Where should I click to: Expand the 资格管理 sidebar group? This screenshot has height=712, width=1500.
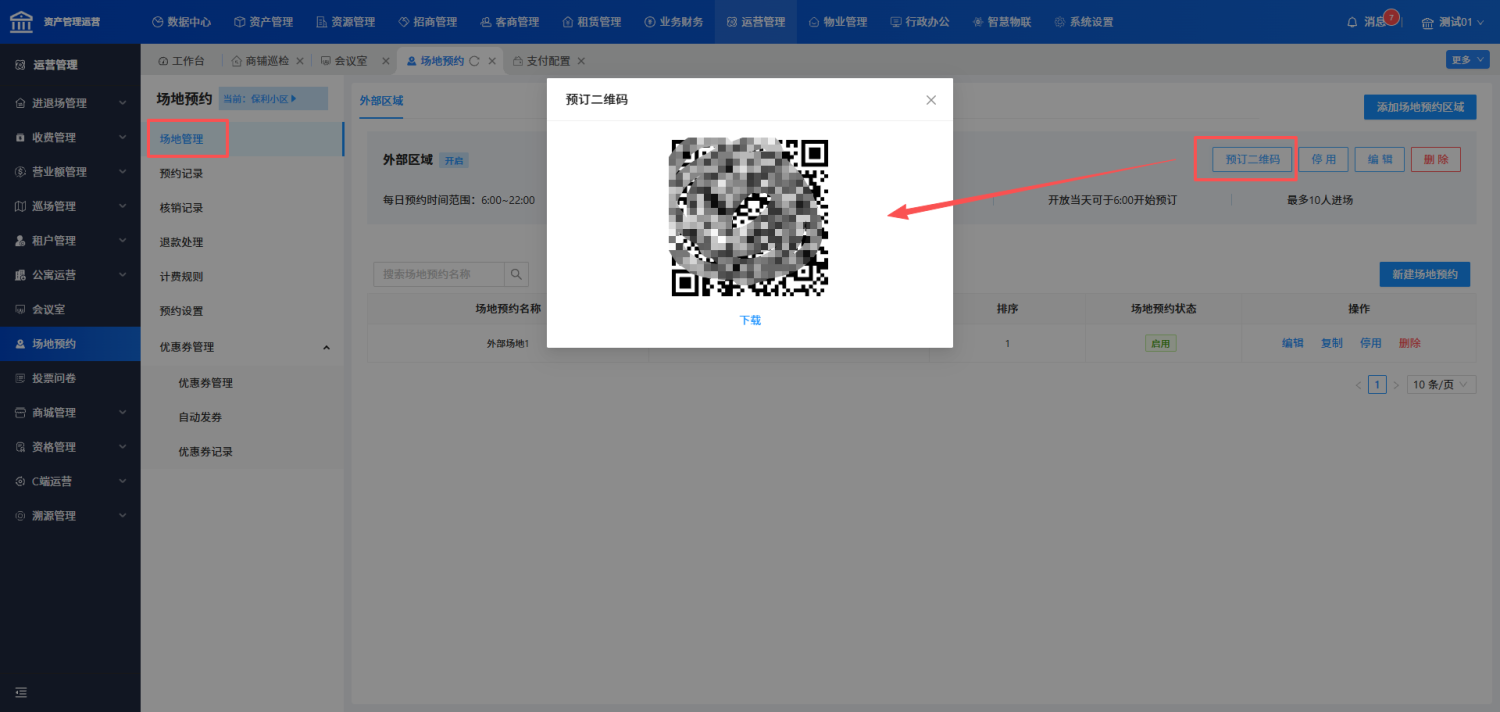[x=70, y=447]
